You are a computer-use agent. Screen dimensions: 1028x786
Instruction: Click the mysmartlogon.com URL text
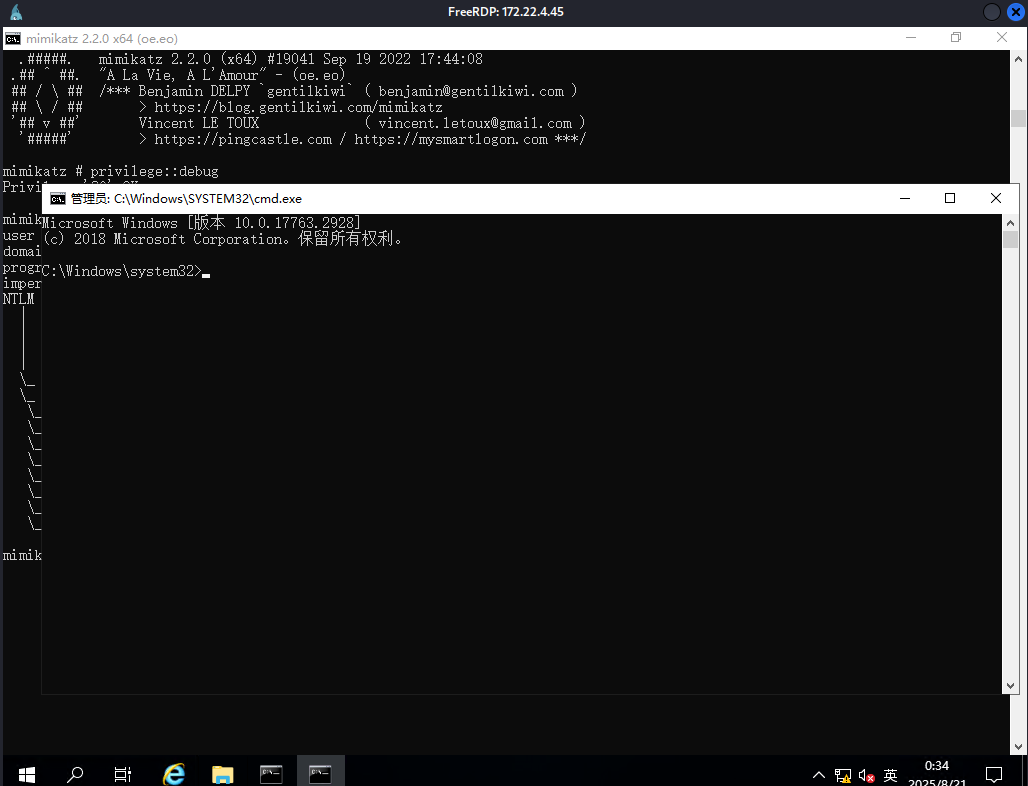[451, 139]
